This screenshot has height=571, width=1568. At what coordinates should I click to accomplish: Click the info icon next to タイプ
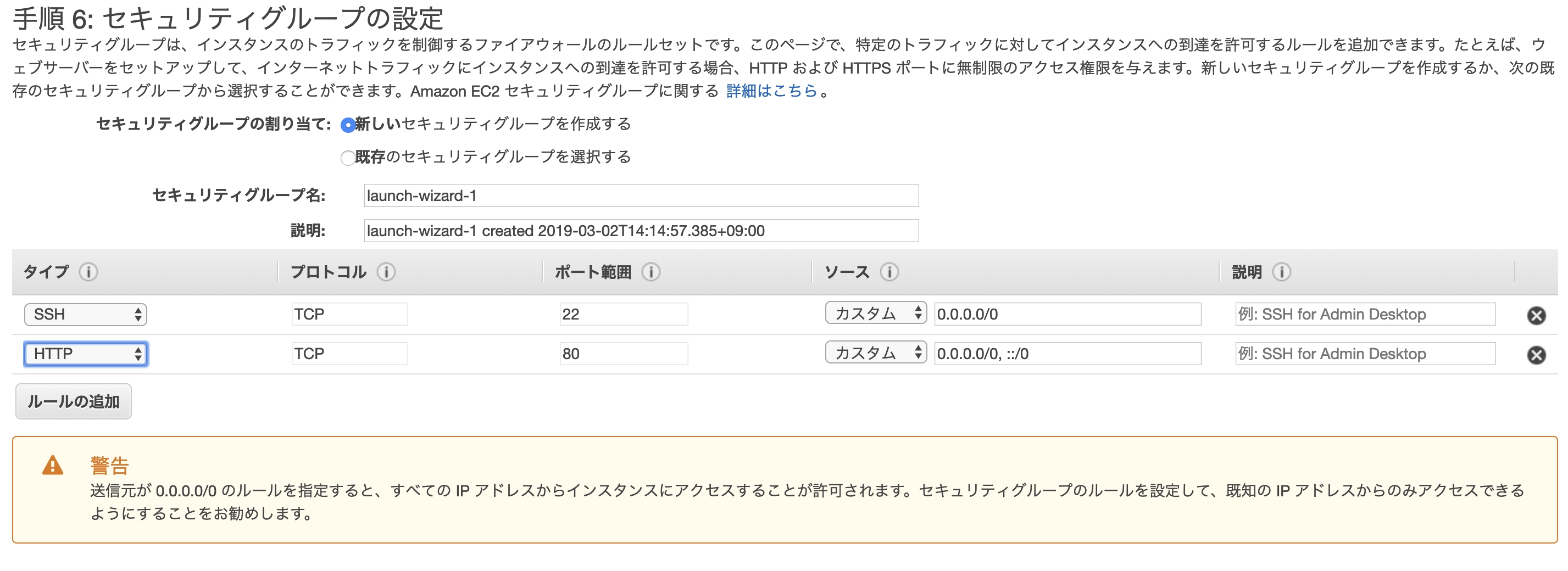coord(88,272)
